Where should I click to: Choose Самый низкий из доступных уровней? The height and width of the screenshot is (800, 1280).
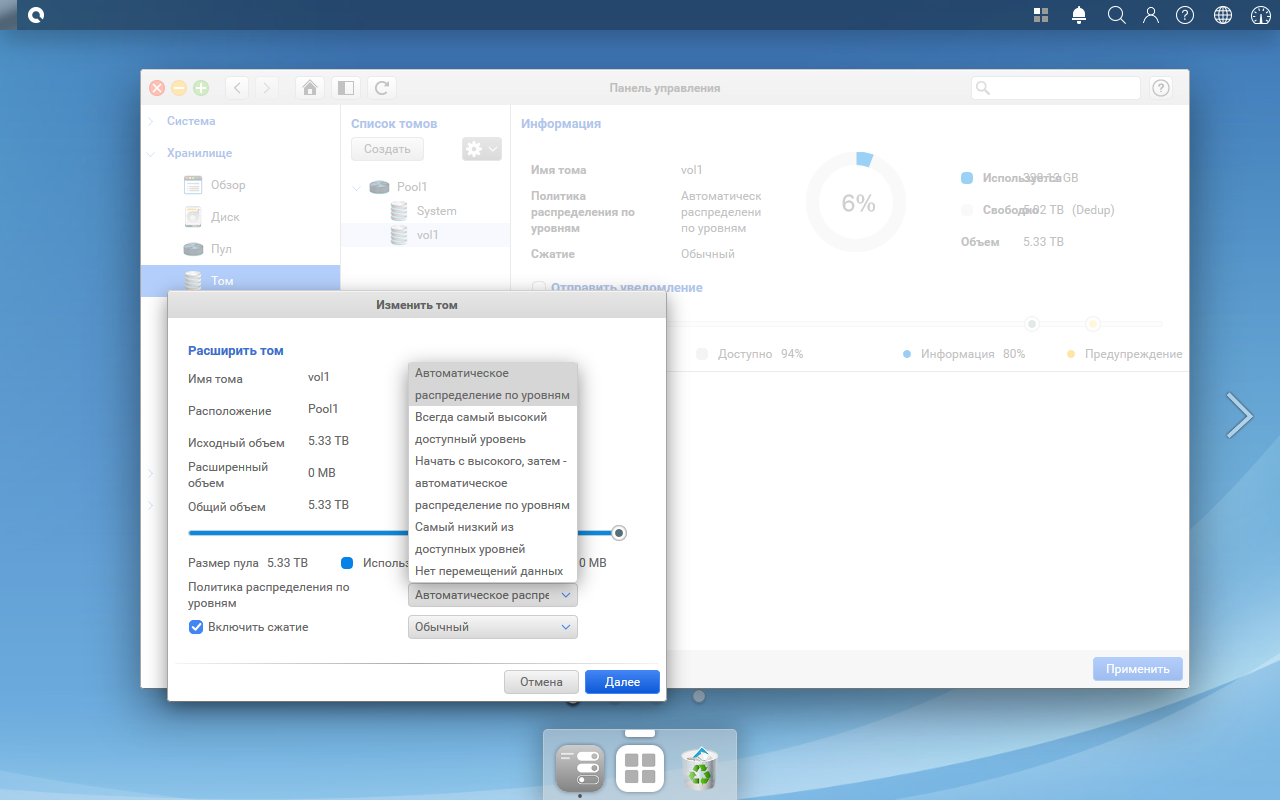(493, 538)
